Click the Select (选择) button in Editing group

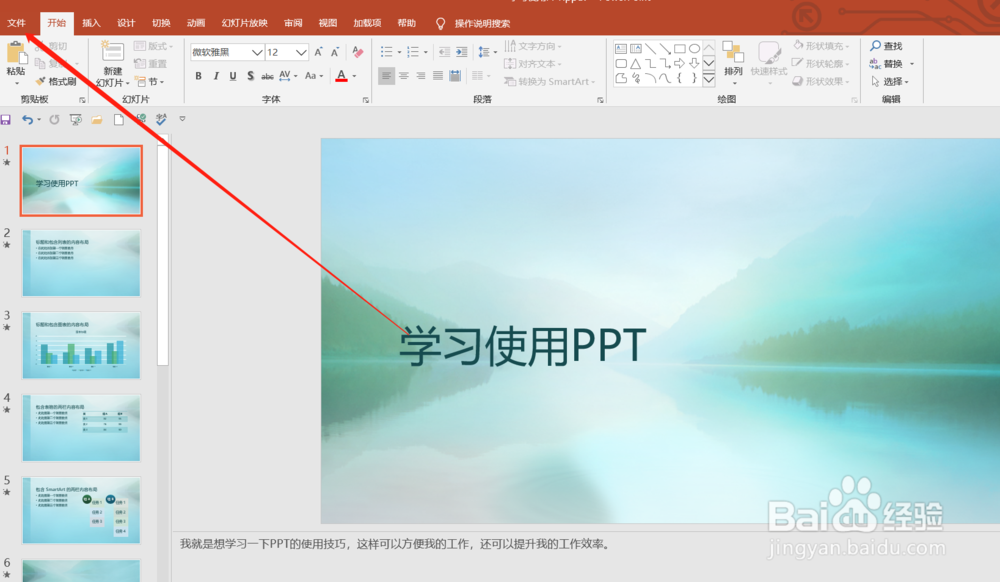tap(888, 80)
